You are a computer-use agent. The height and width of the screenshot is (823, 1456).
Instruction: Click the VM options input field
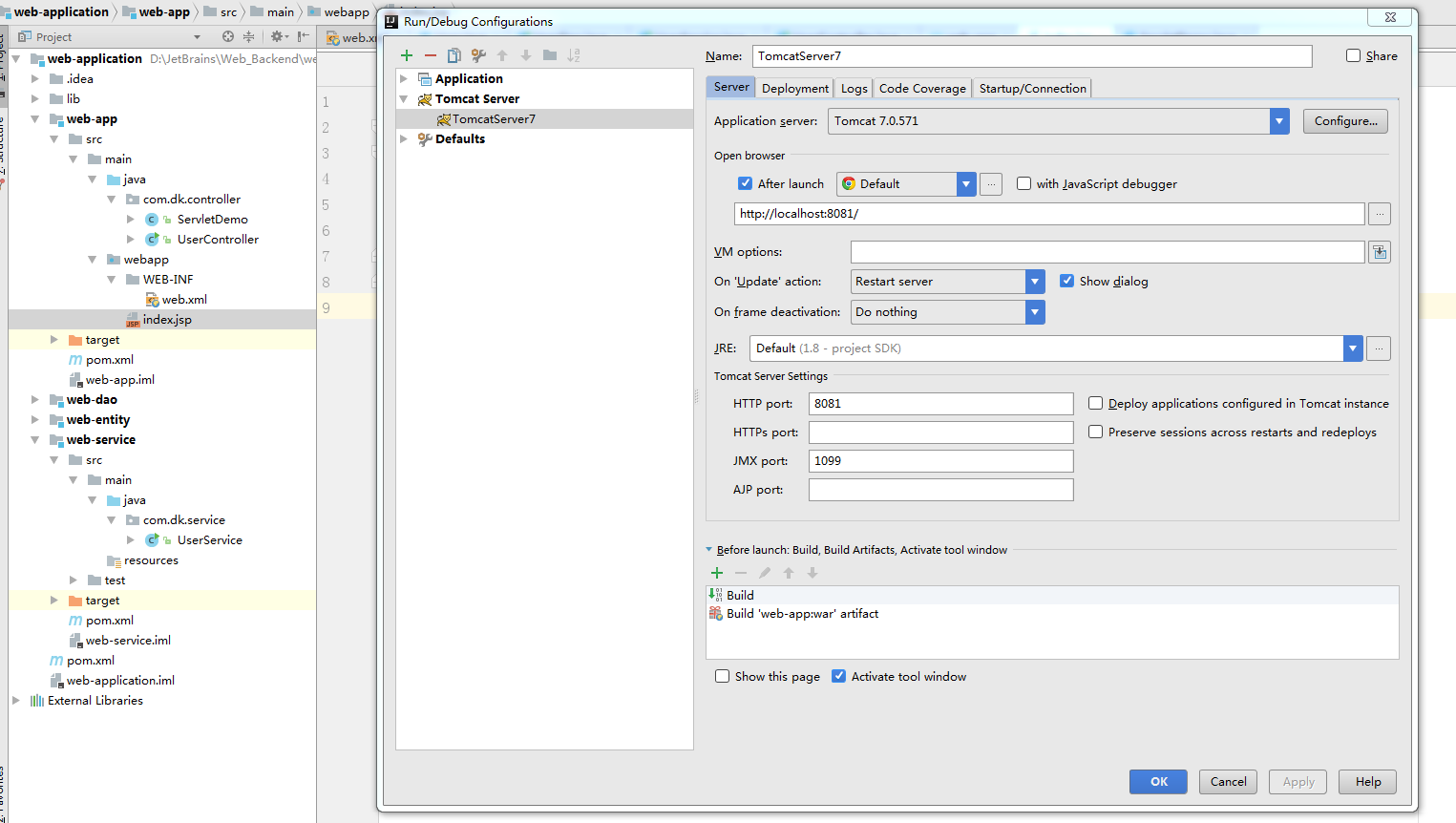pos(1108,252)
